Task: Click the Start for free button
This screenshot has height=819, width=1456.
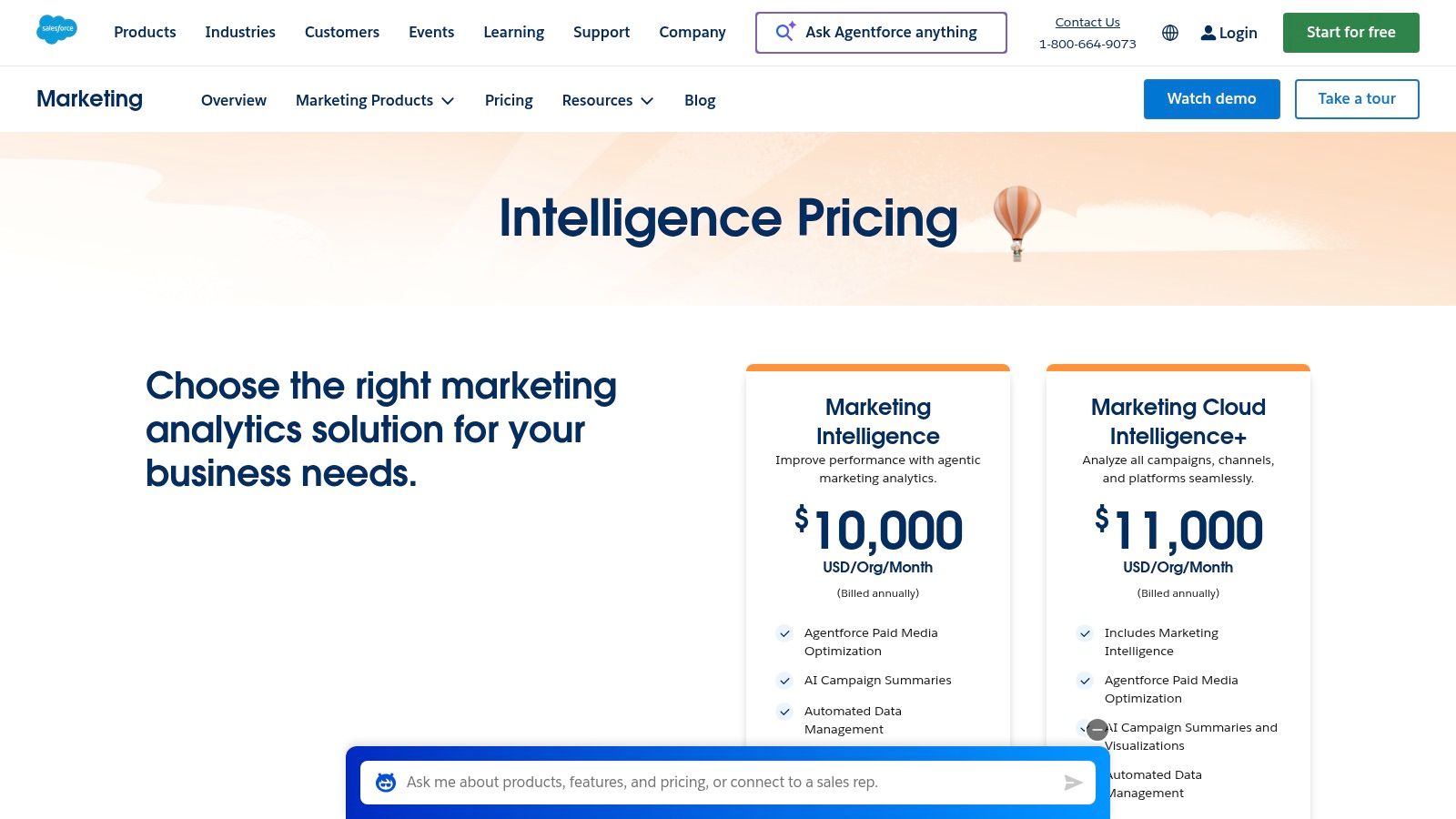Action: 1350,32
